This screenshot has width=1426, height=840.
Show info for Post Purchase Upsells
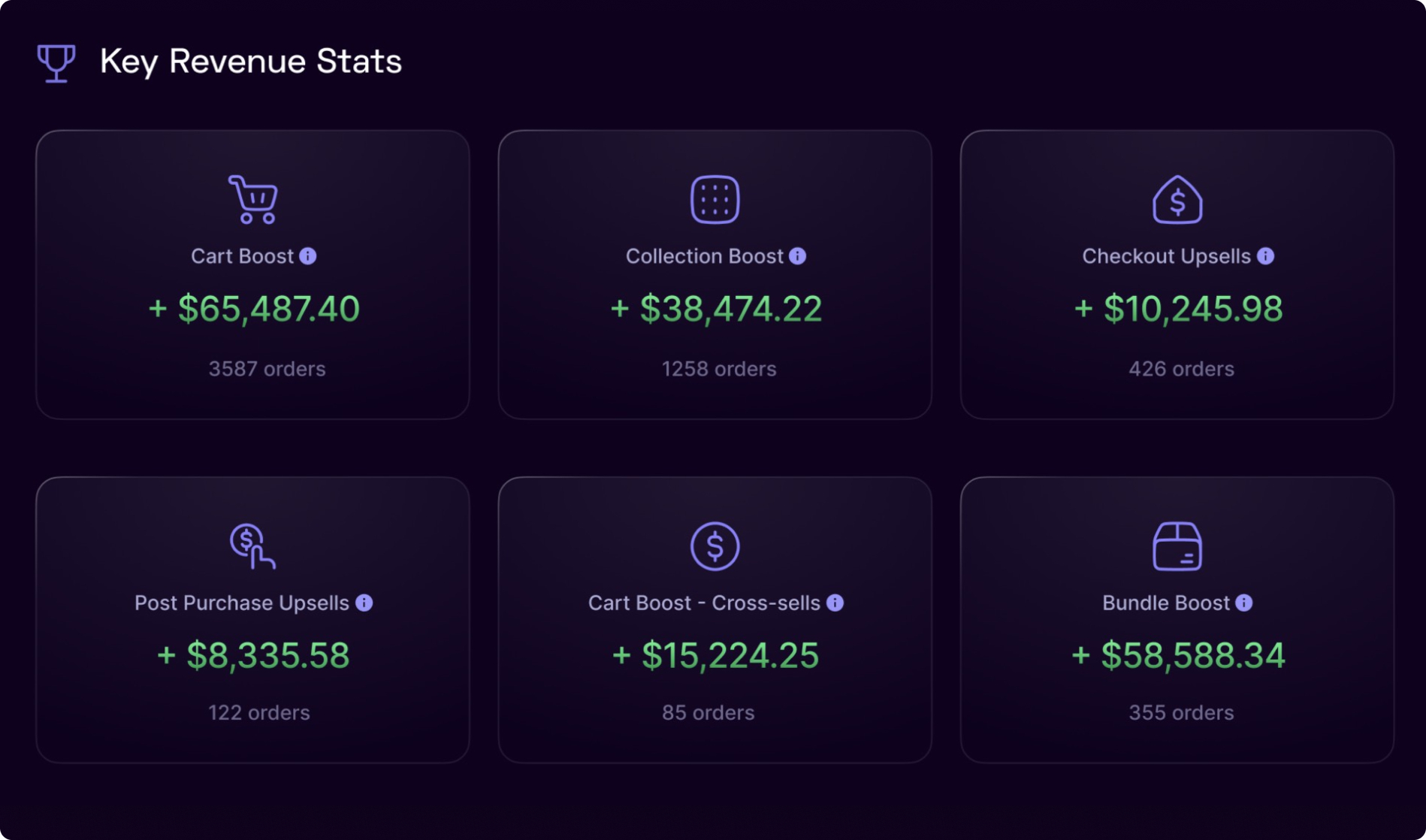pyautogui.click(x=364, y=603)
